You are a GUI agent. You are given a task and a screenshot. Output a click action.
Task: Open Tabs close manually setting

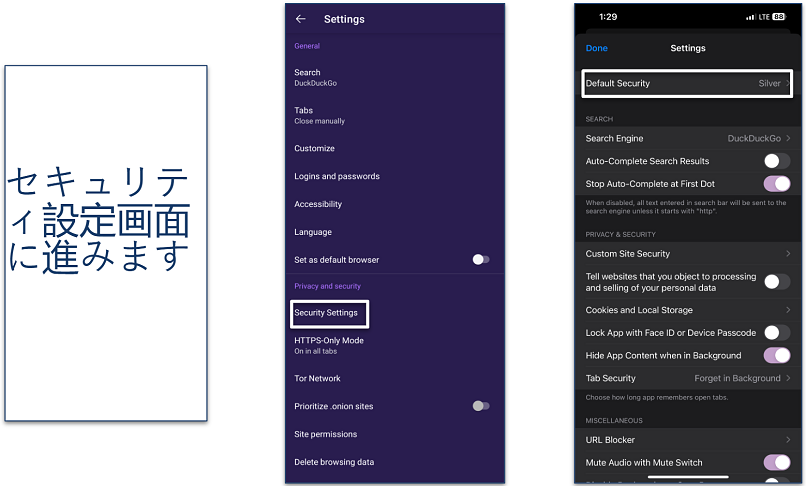319,115
